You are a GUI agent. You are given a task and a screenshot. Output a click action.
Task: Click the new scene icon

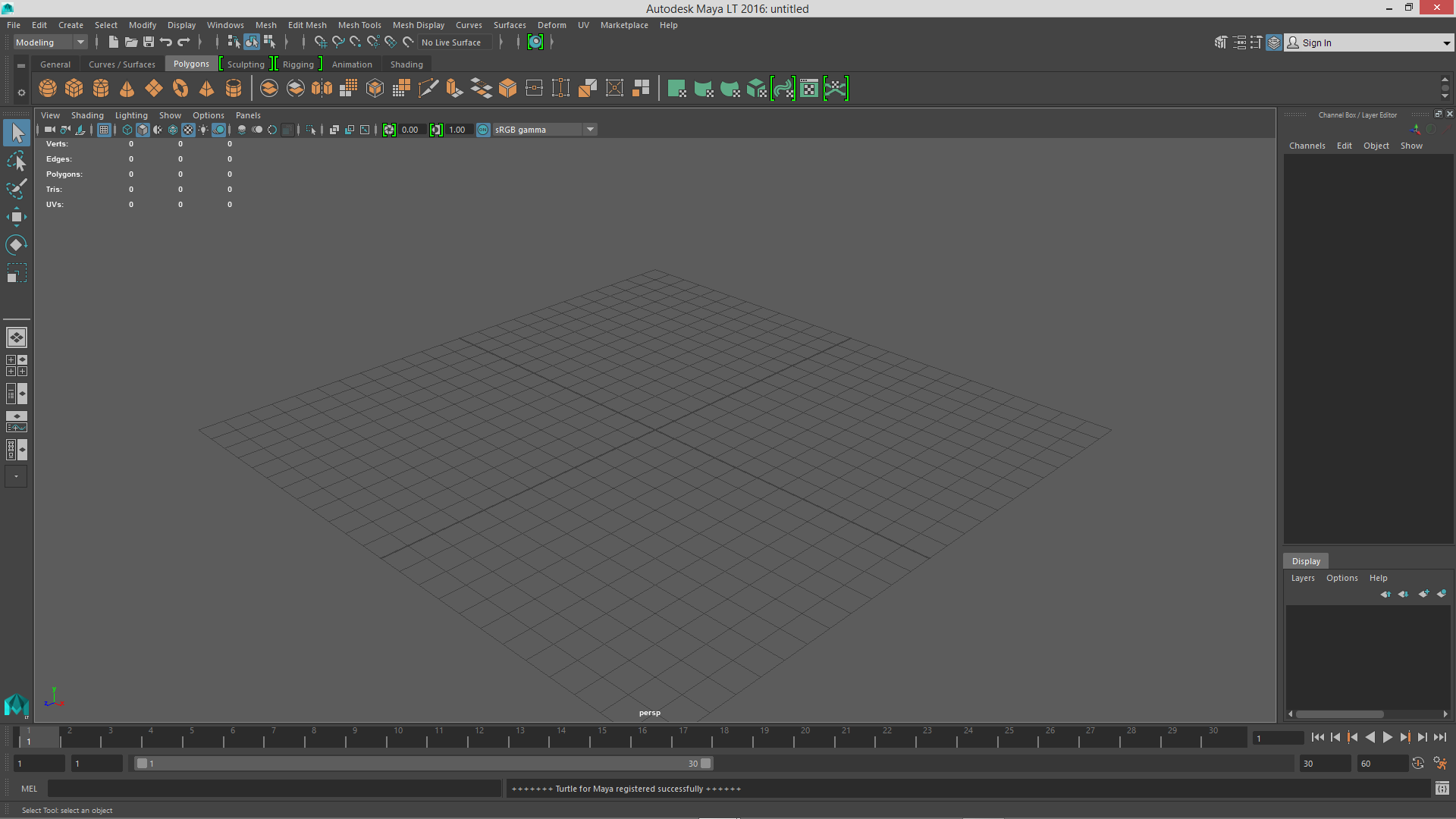(114, 42)
